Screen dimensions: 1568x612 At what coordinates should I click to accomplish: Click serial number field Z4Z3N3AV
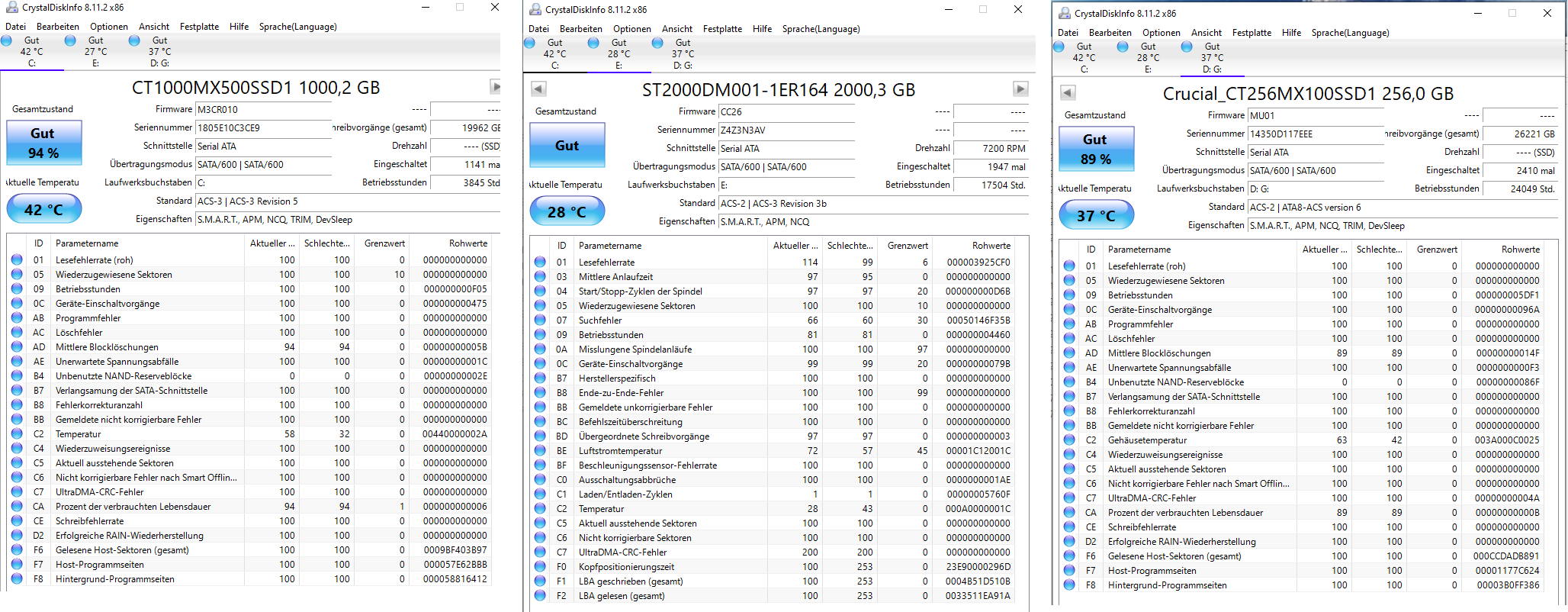point(787,130)
